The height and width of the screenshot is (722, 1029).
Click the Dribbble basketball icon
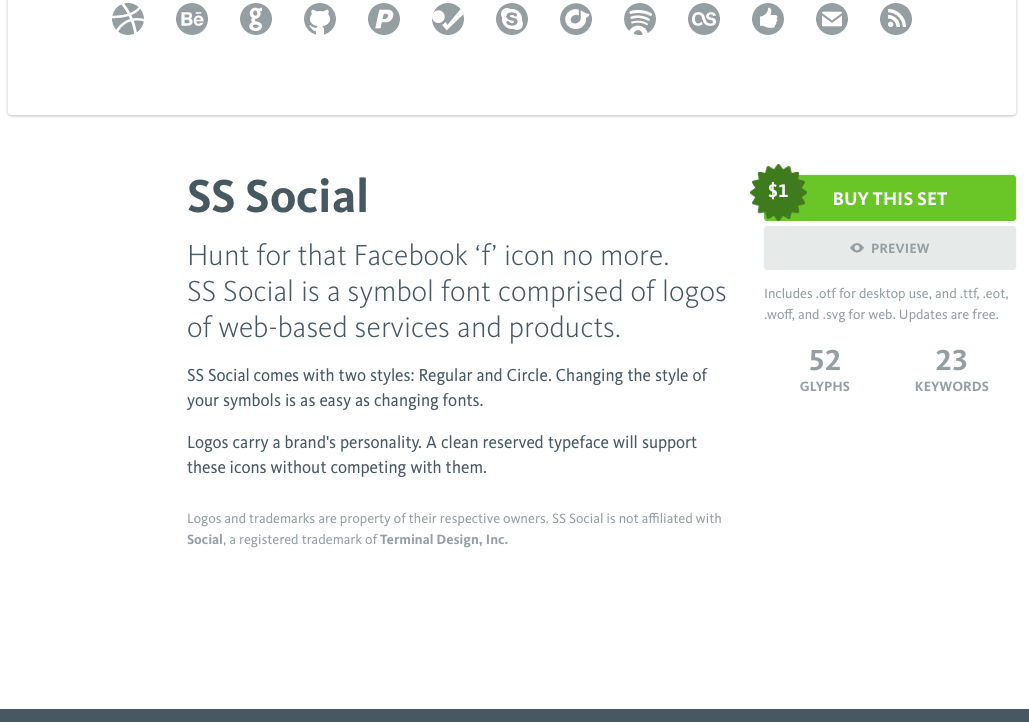[128, 19]
